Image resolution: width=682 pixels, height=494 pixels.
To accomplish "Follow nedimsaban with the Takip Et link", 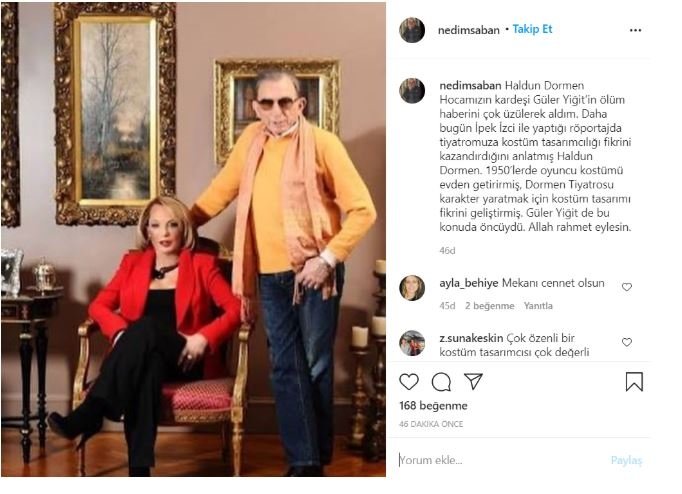I will [x=532, y=29].
